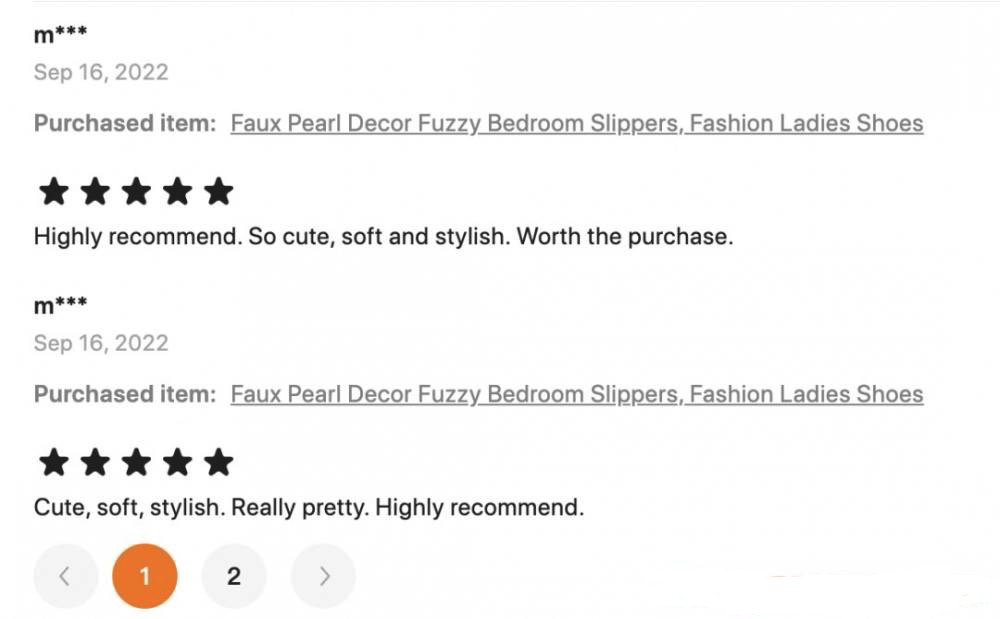This screenshot has width=1000, height=619.
Task: Open page 2 of the reviews
Action: (x=234, y=576)
